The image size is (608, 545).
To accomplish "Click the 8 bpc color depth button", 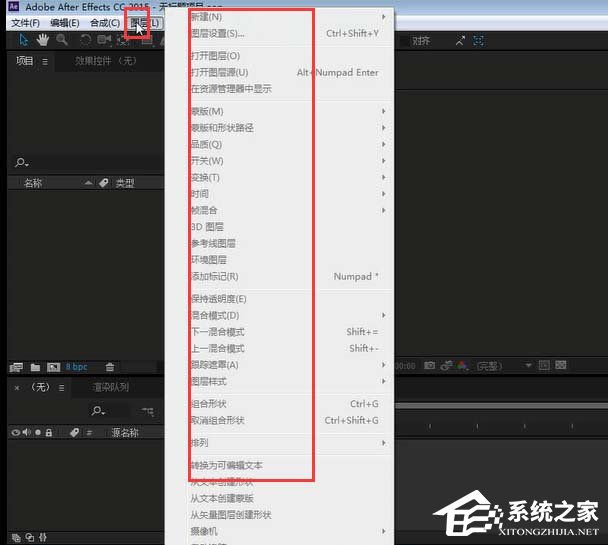I will pos(76,367).
